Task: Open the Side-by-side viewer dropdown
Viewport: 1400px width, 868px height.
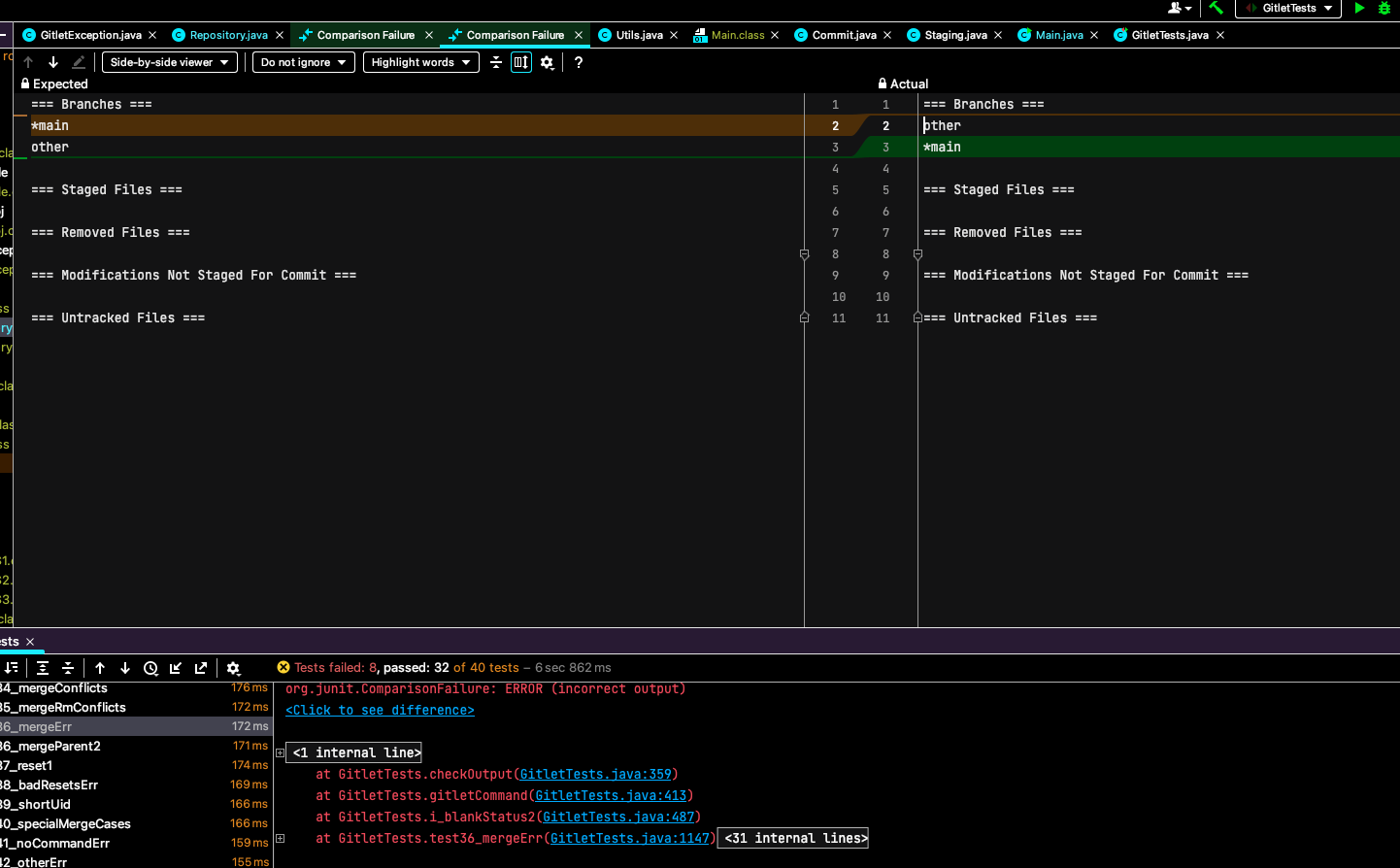Action: 170,62
